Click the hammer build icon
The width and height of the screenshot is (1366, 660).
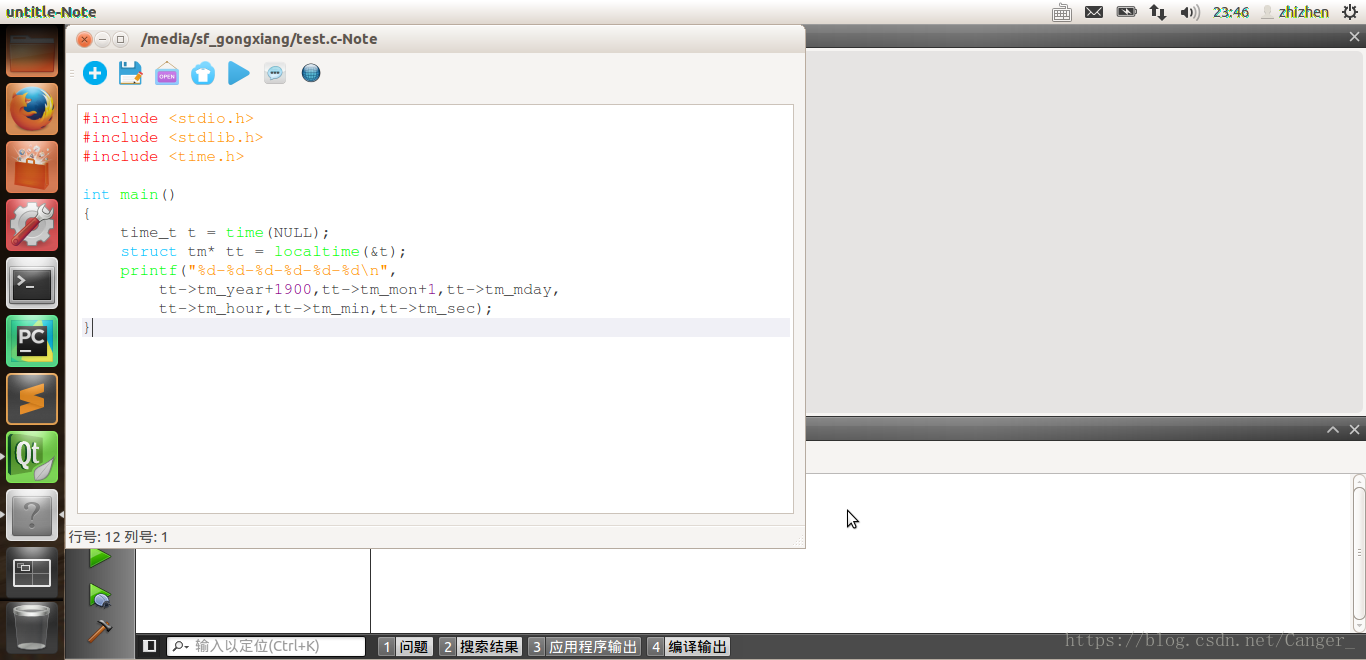point(100,632)
